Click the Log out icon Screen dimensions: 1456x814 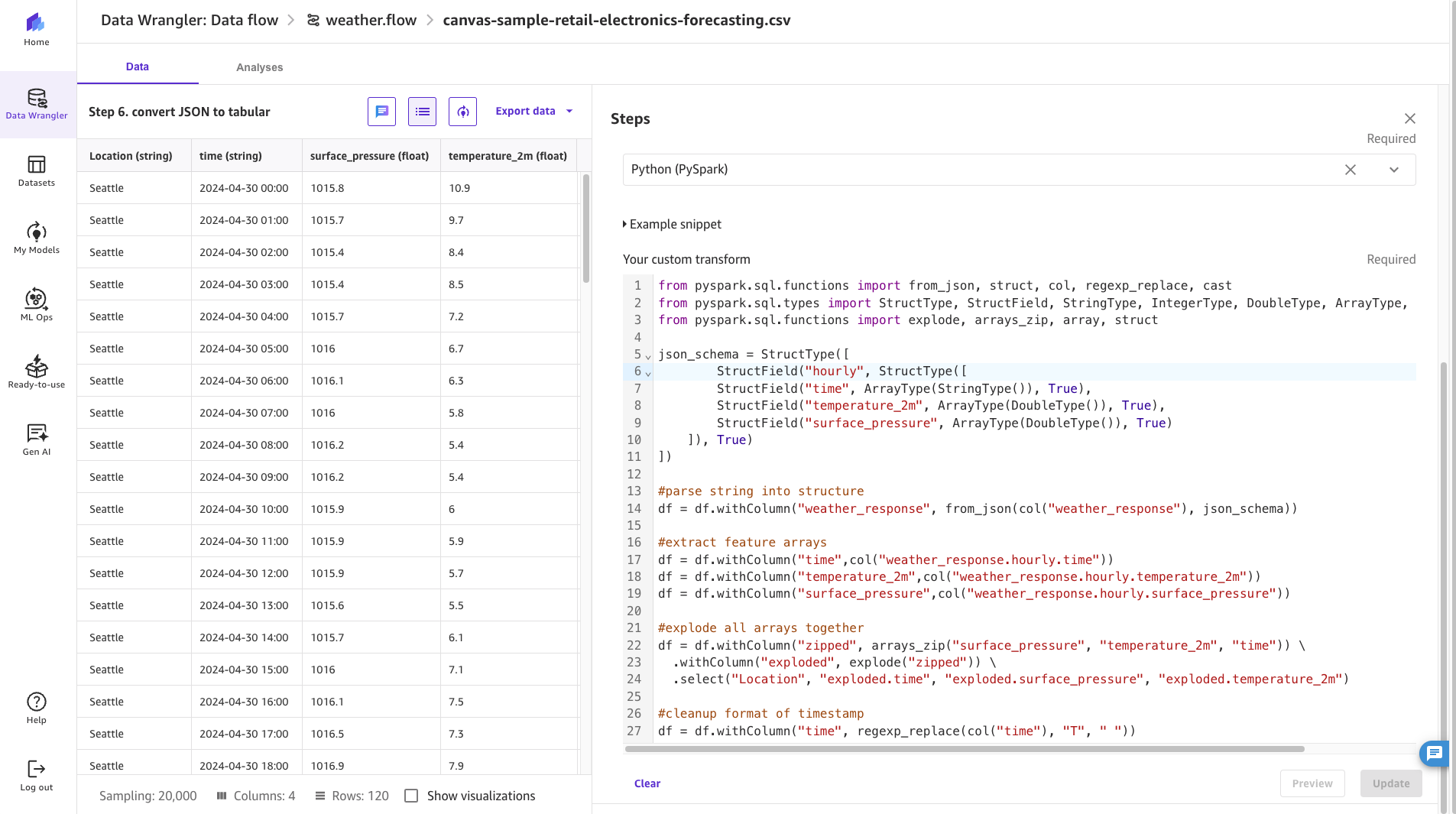[x=36, y=775]
